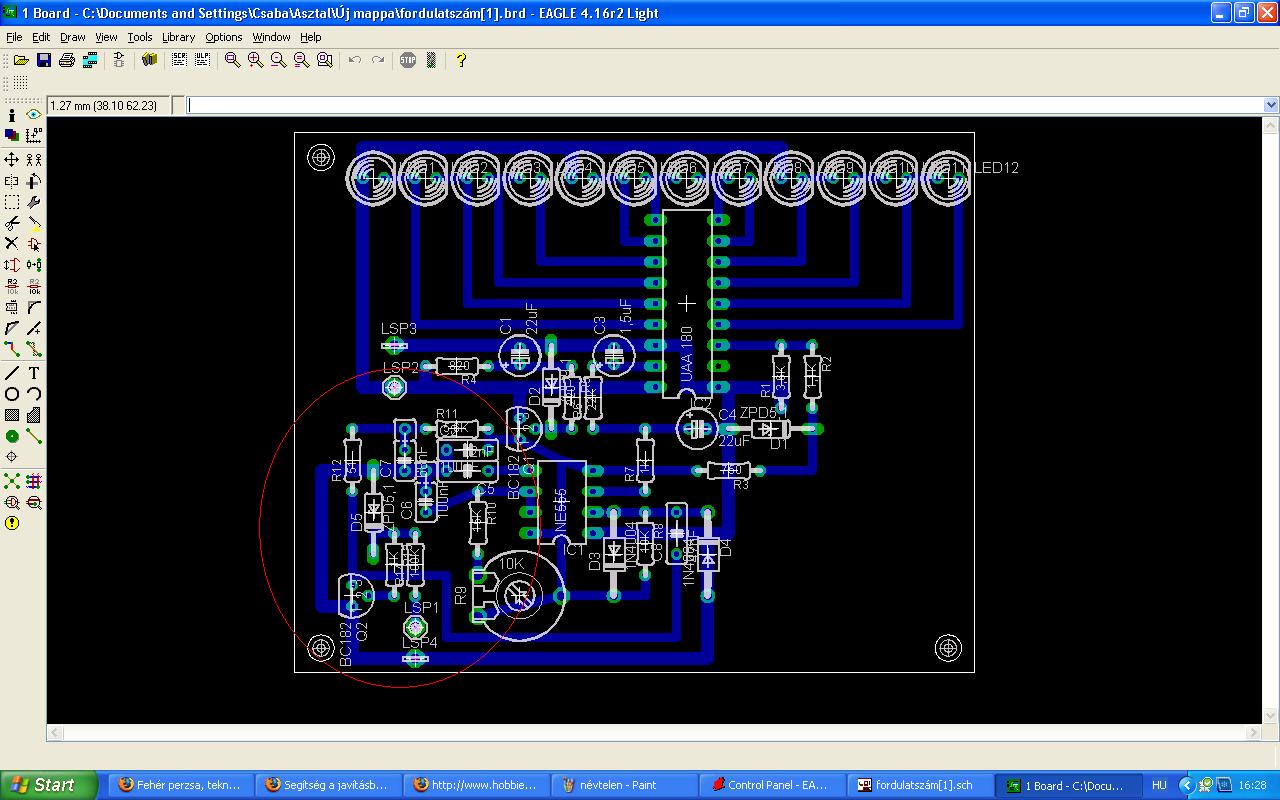Select the Info tool
The image size is (1280, 800).
[12, 115]
